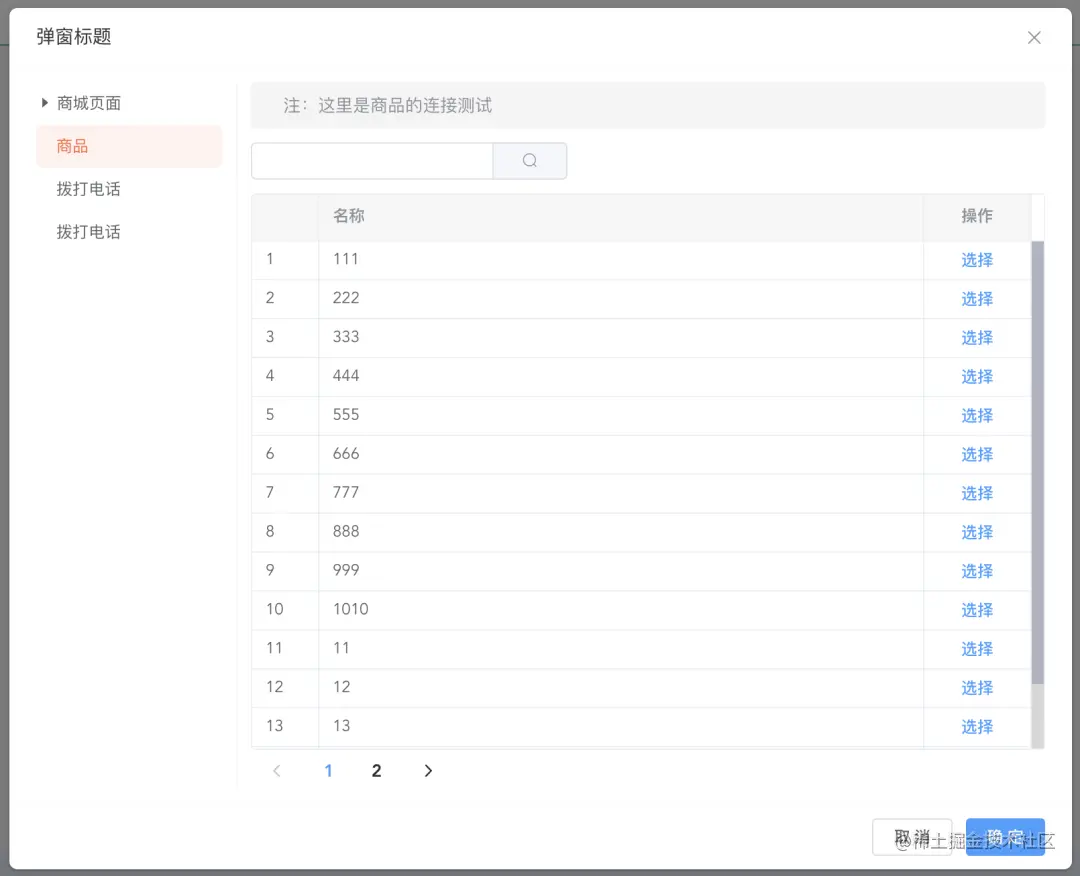Click 选择 for row 777
Screen dimensions: 1080x876
[x=977, y=493]
